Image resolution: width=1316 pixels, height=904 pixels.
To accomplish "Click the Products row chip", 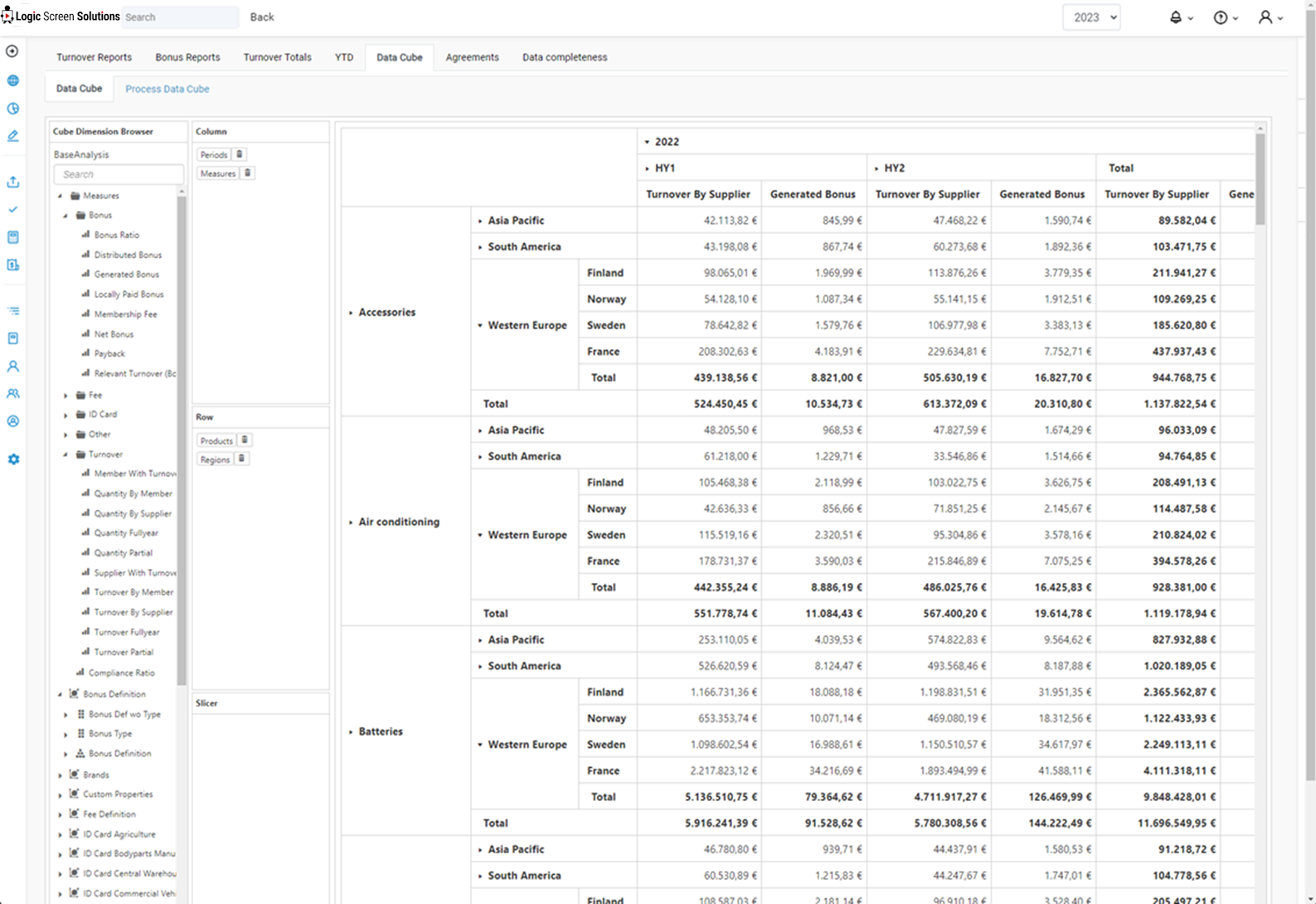I will pyautogui.click(x=216, y=440).
